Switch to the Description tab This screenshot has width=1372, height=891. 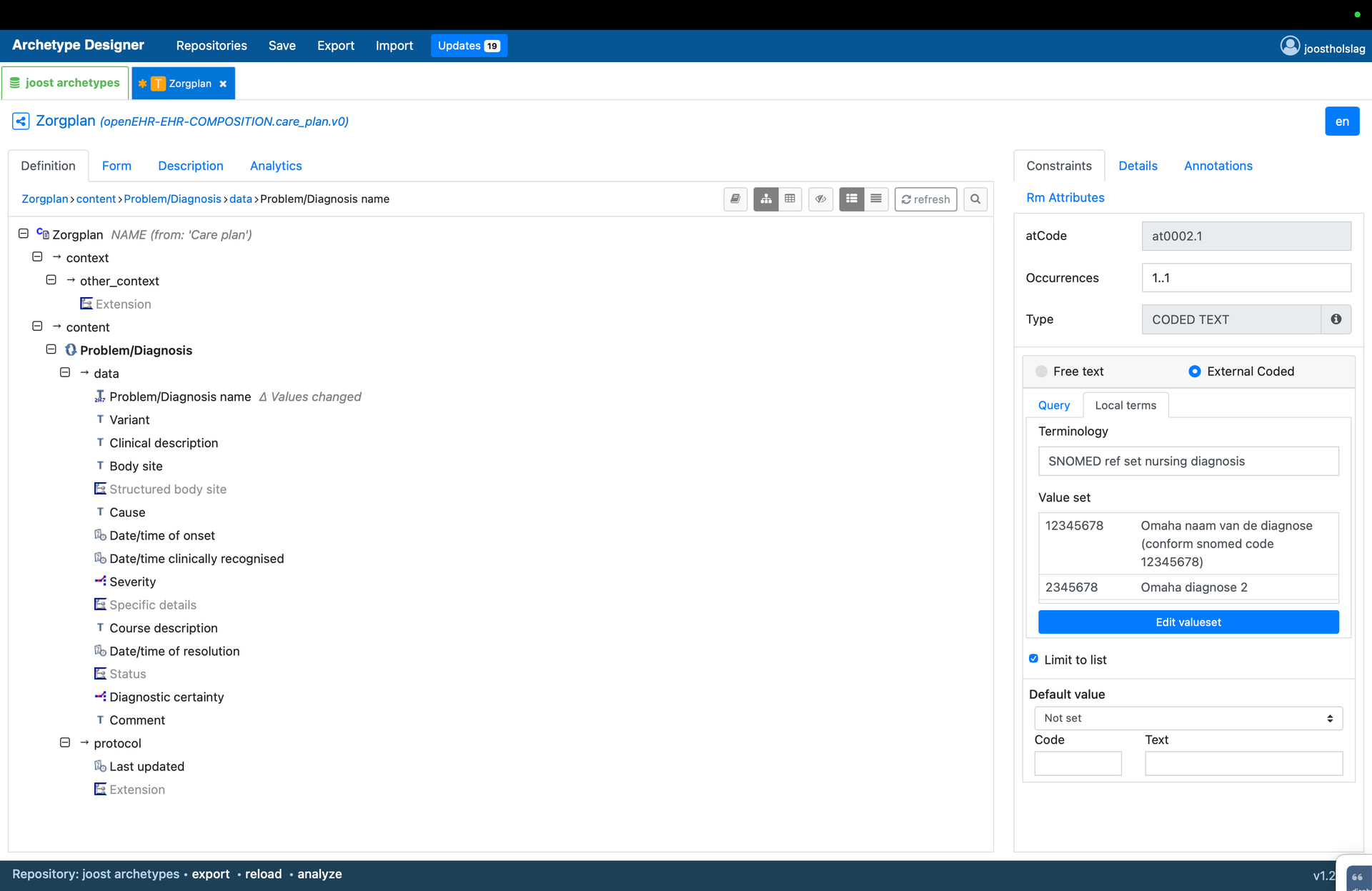point(190,166)
